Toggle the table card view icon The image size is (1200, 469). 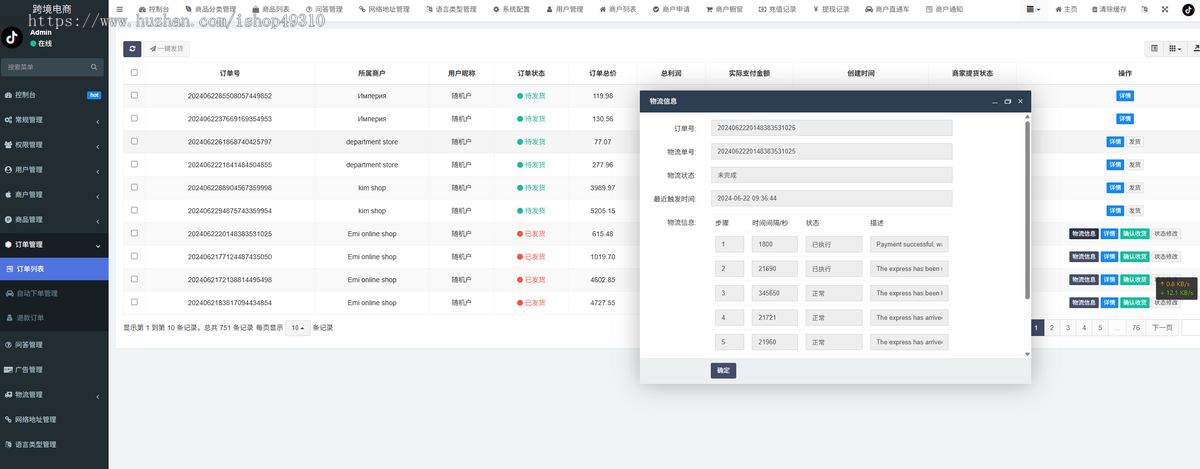click(1155, 48)
